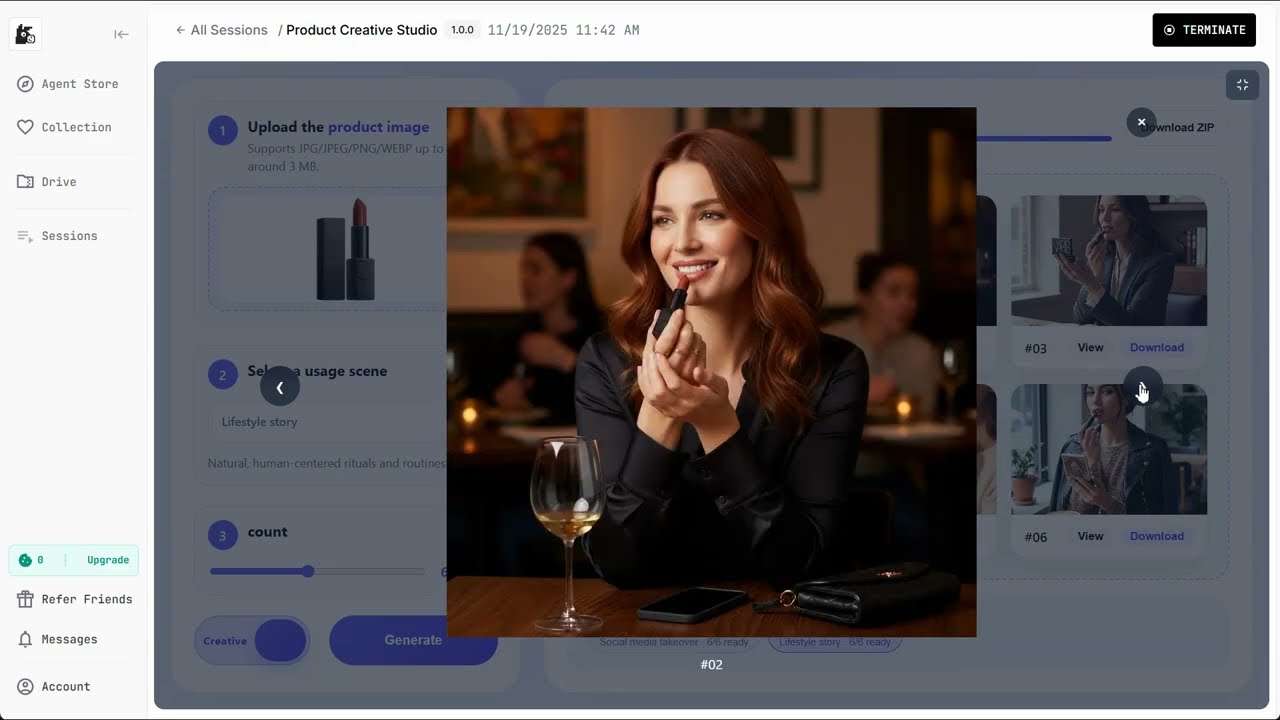Adjust the count slider handle
Screen dimensions: 1280x720
pyautogui.click(x=308, y=571)
